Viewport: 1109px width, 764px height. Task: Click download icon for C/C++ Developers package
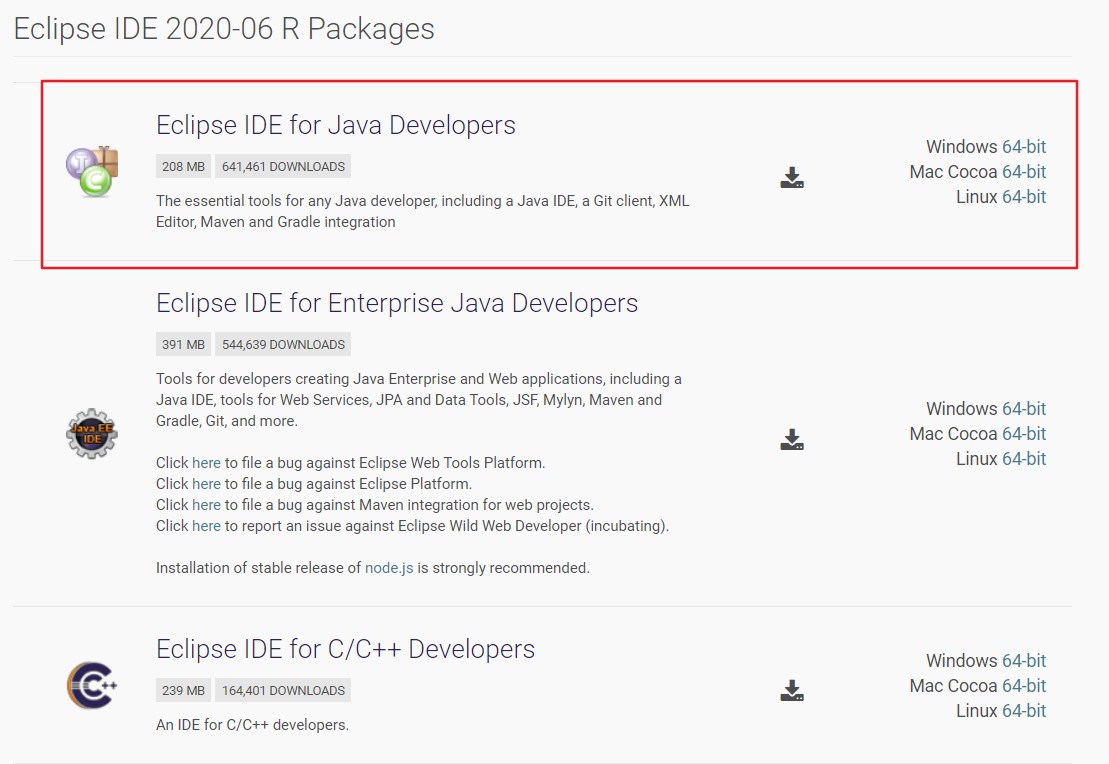(x=792, y=691)
